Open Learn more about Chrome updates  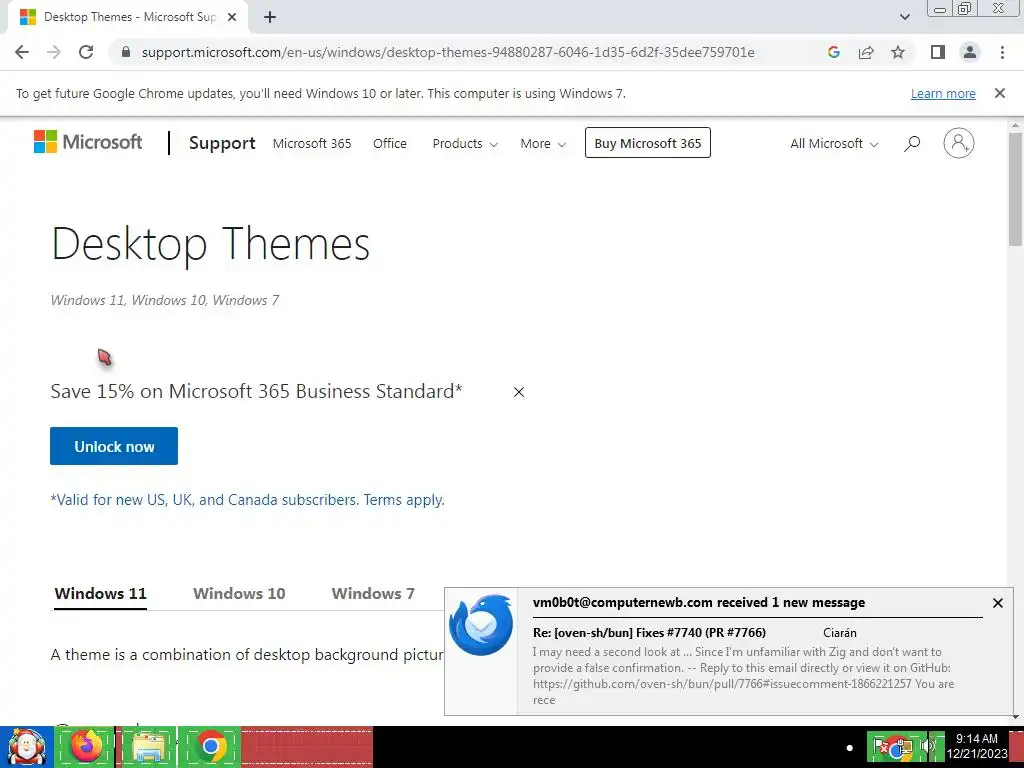(x=943, y=93)
